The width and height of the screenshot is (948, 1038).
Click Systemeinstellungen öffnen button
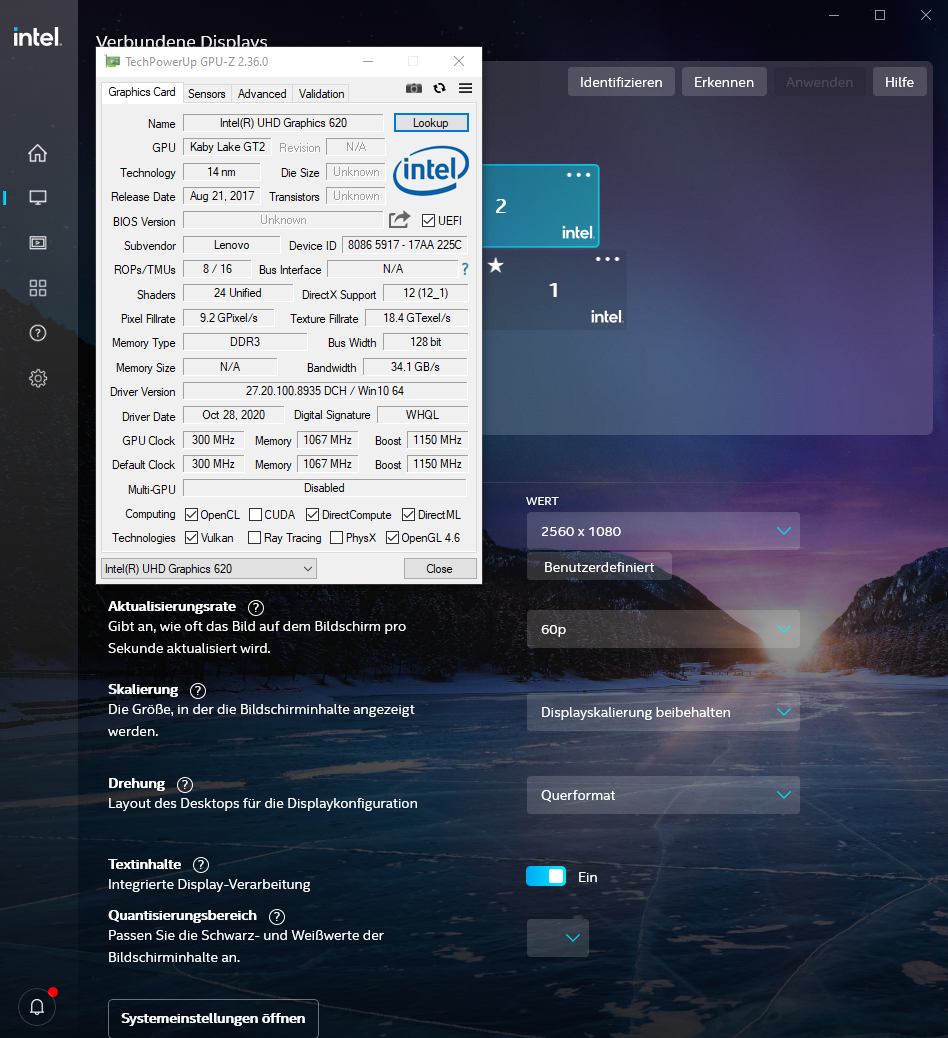click(213, 1018)
